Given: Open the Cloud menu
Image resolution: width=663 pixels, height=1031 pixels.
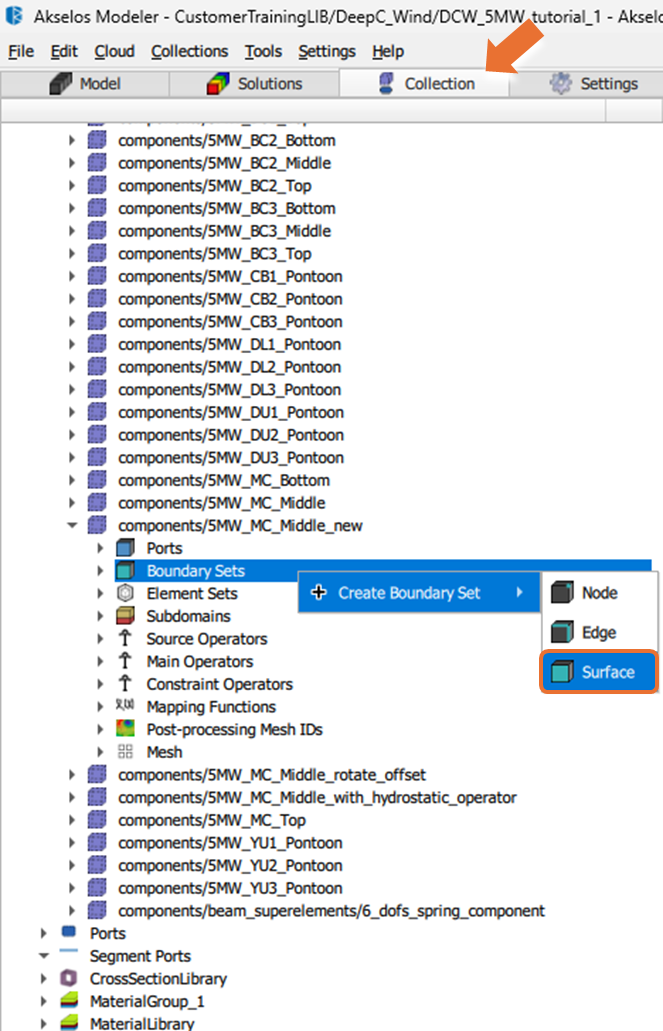Looking at the screenshot, I should [x=114, y=51].
